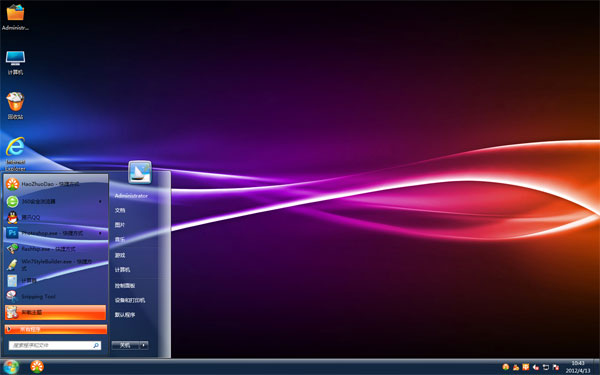Launch Photoshop.exe shortcut in Start menu
The height and width of the screenshot is (375, 600).
pos(50,233)
